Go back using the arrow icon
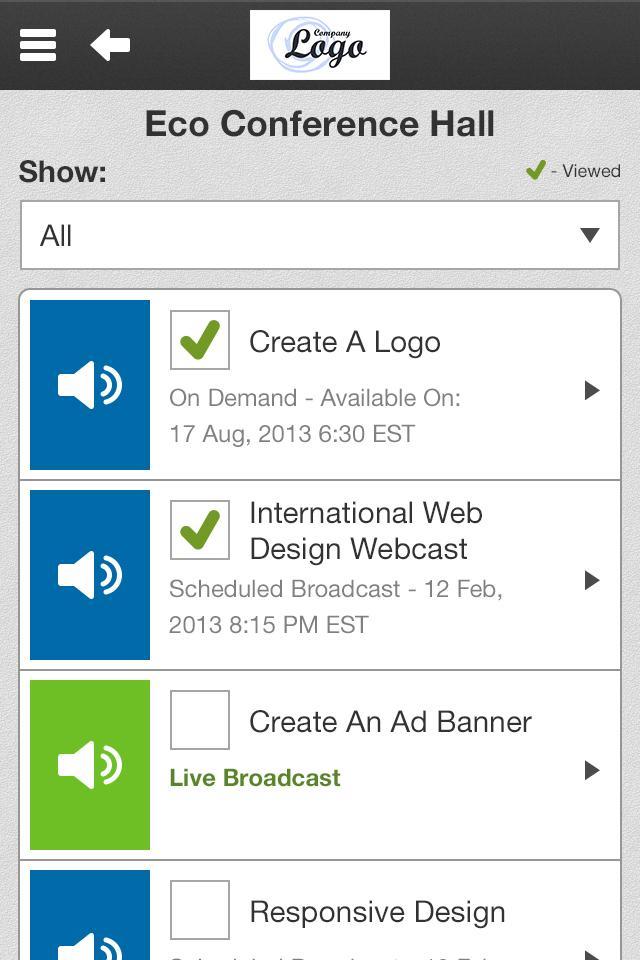Viewport: 640px width, 960px height. [110, 45]
